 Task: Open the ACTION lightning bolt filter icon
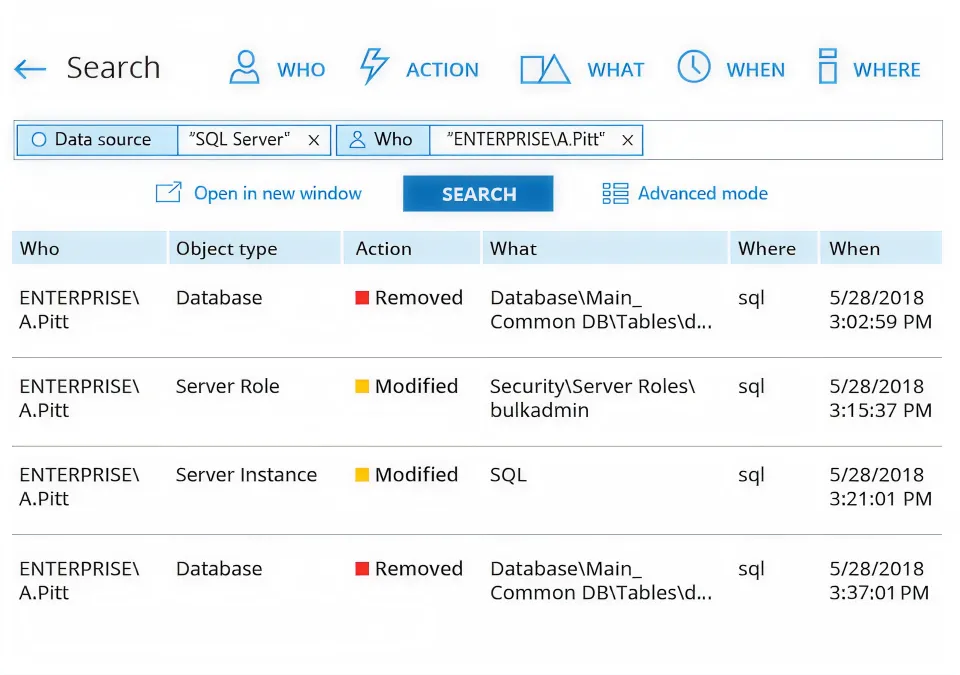tap(375, 66)
